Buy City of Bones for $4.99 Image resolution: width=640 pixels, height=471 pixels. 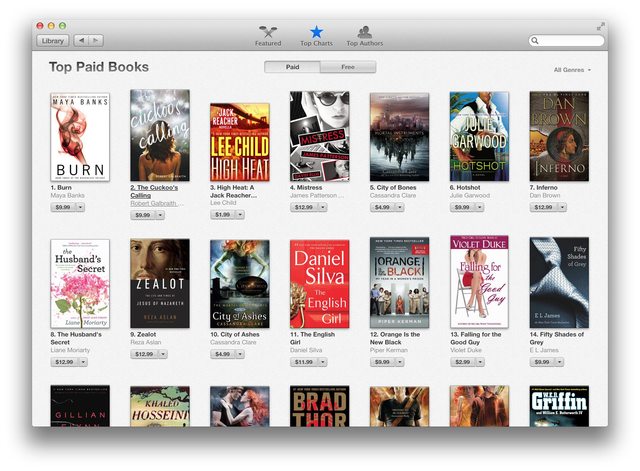382,207
